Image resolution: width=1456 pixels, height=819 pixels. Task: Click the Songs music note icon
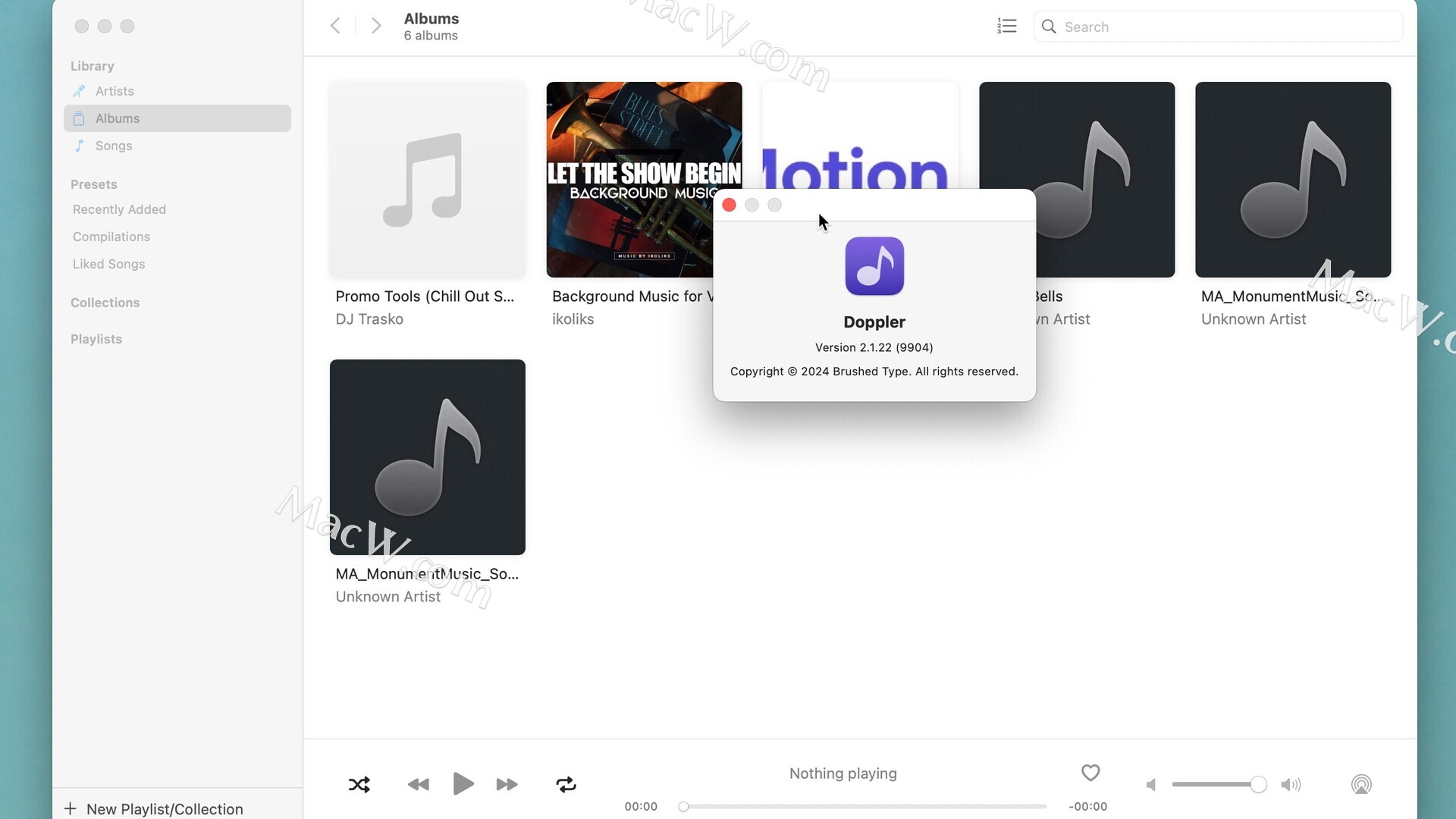(x=79, y=146)
